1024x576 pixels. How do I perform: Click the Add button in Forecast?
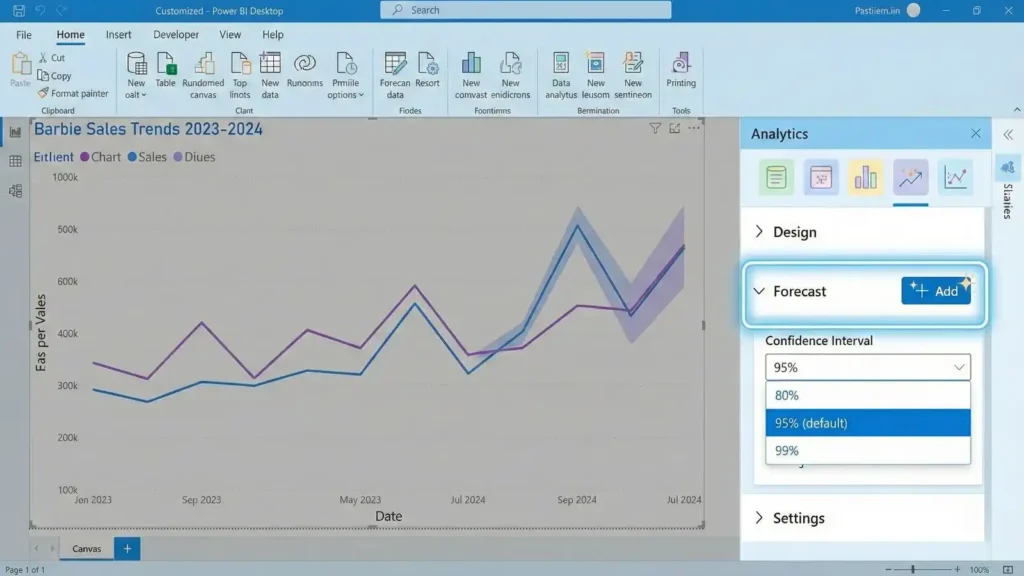(x=936, y=290)
